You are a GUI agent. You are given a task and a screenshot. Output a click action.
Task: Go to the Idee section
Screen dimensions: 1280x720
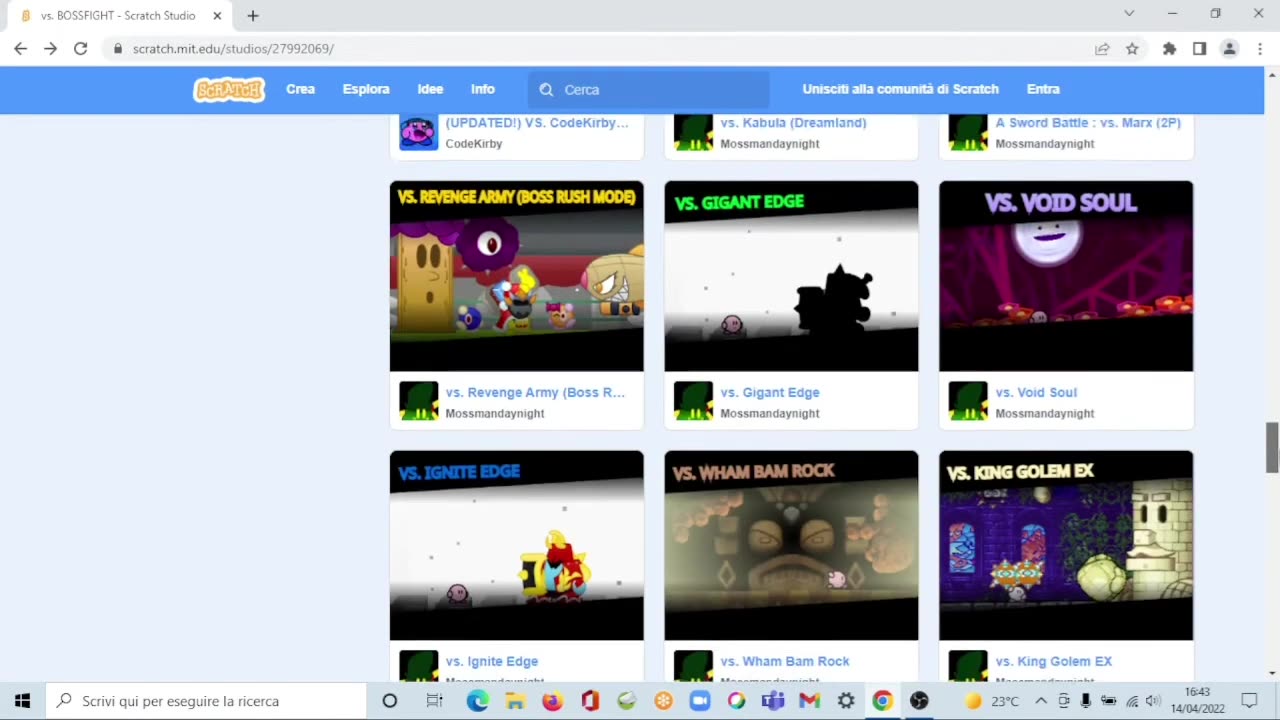[430, 89]
